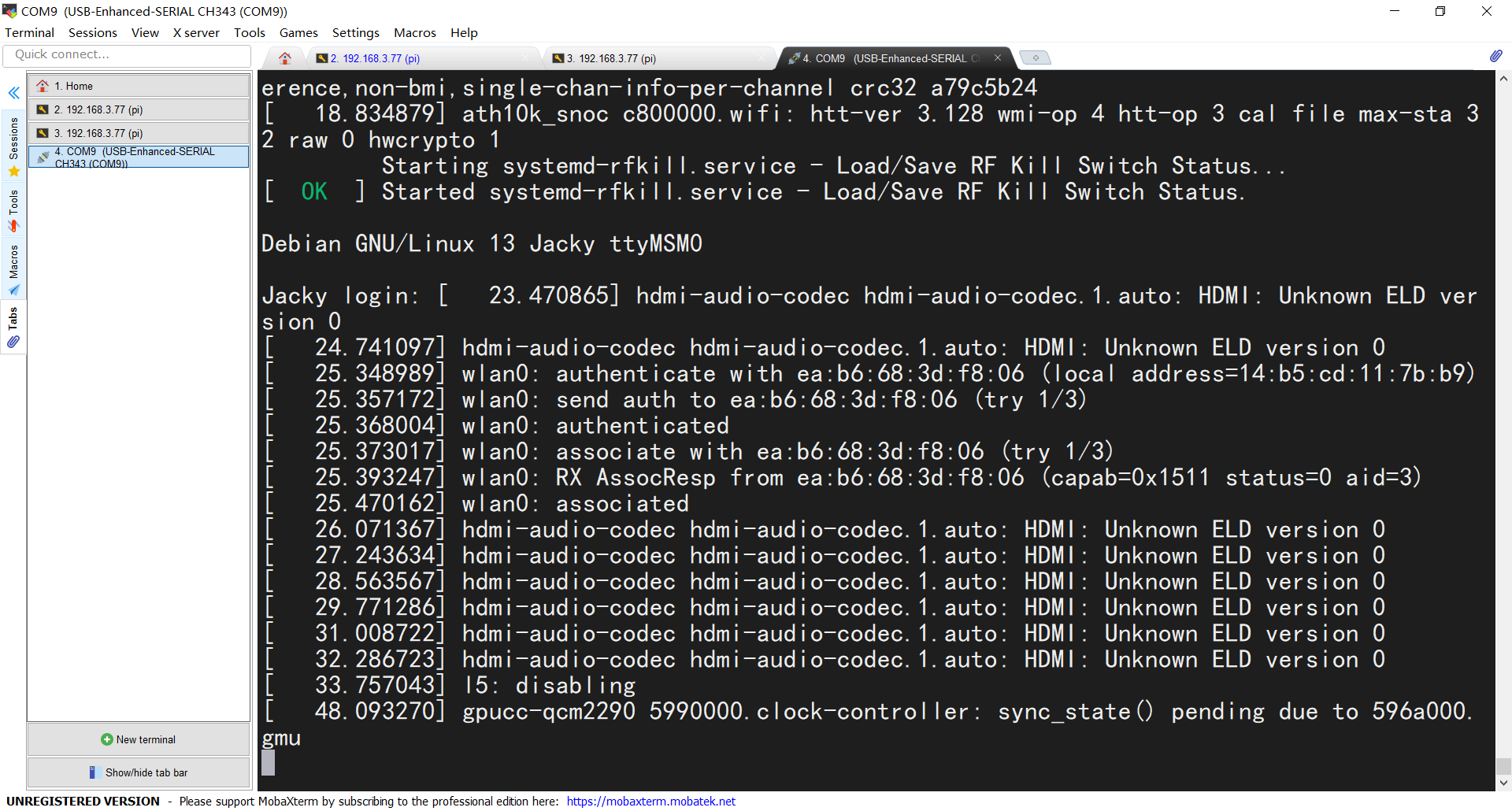Click the Home house icon in sidebar list

coord(43,86)
